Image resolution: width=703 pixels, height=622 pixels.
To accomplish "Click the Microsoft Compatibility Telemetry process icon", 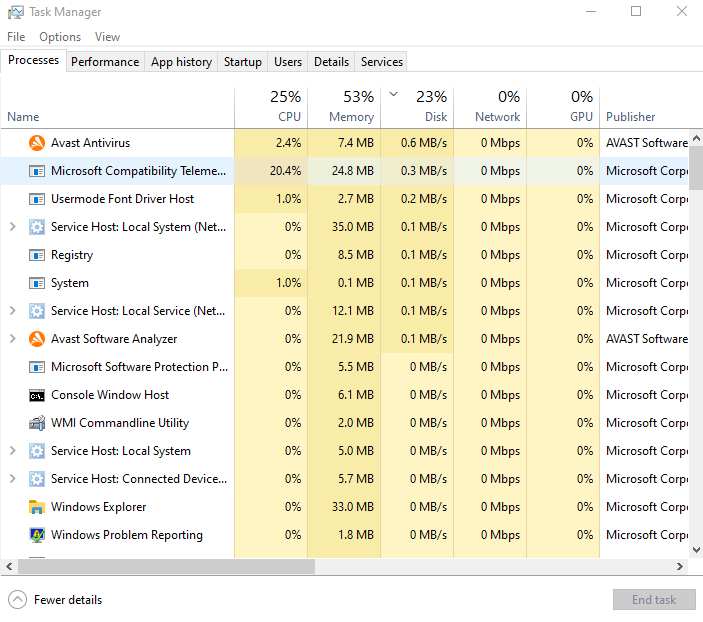I will coord(37,171).
